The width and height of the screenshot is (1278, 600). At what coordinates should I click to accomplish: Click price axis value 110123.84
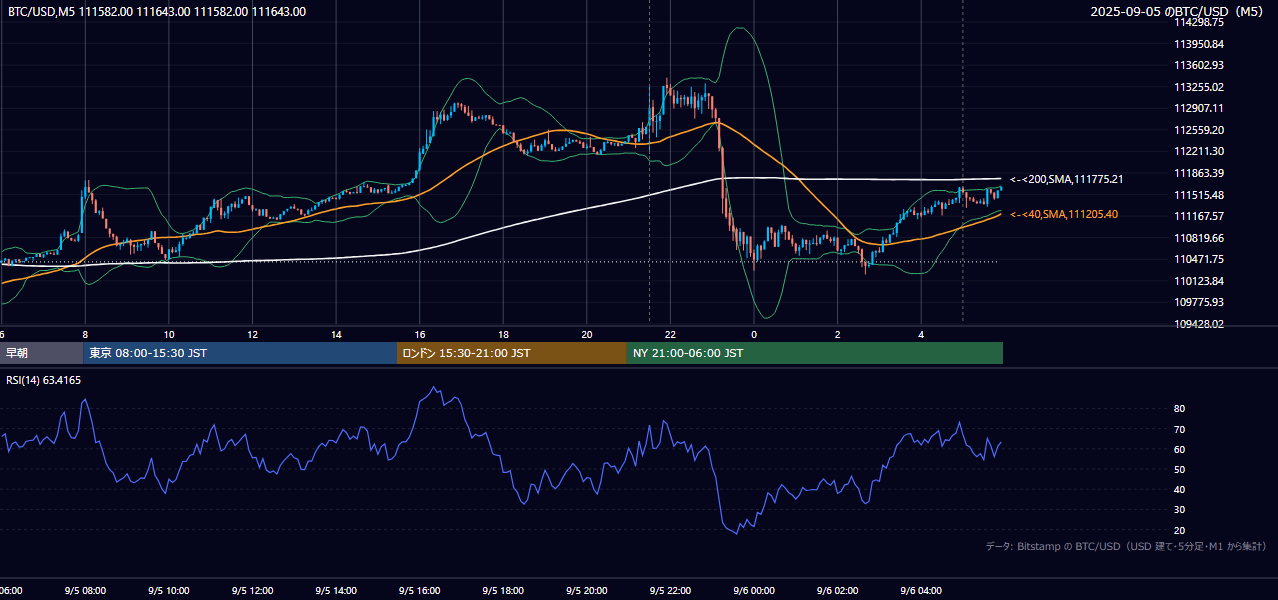coord(1199,281)
